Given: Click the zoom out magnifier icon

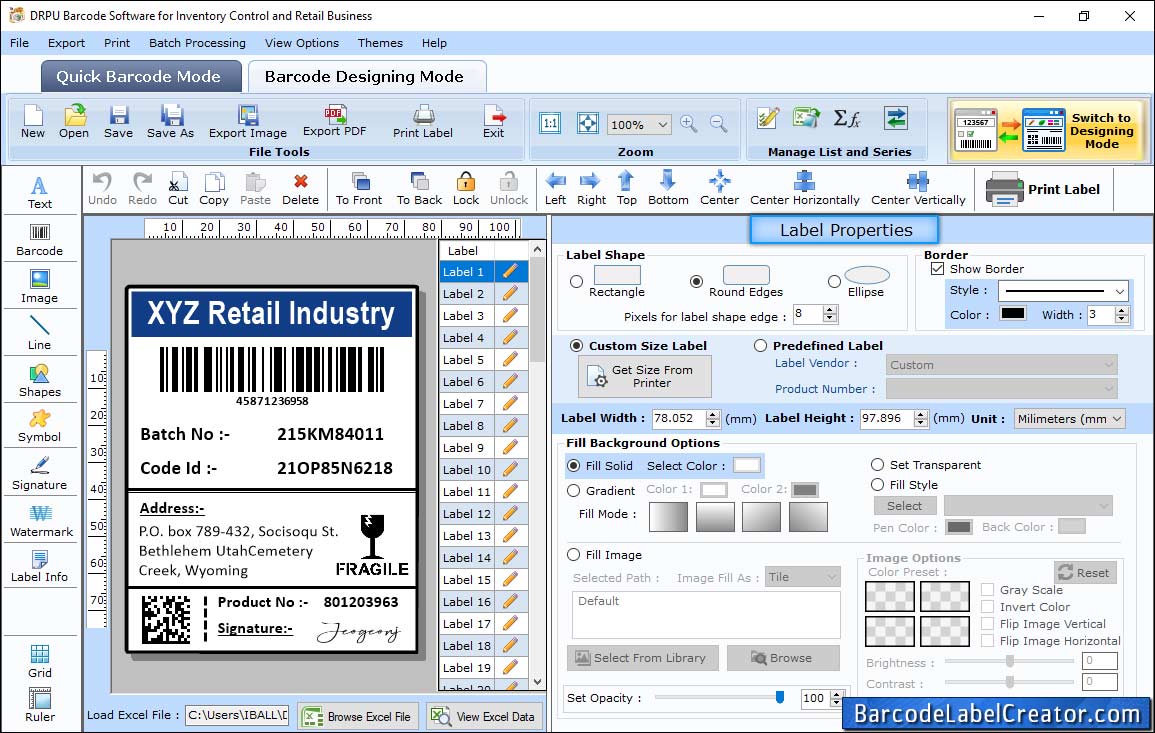Looking at the screenshot, I should coord(718,124).
